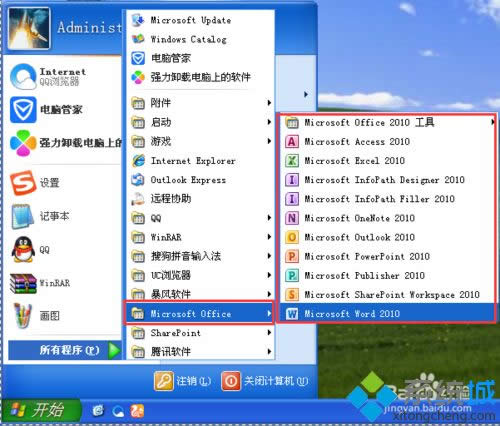
Task: Select Microsoft PowerPoint 2010 entry
Action: 387,256
